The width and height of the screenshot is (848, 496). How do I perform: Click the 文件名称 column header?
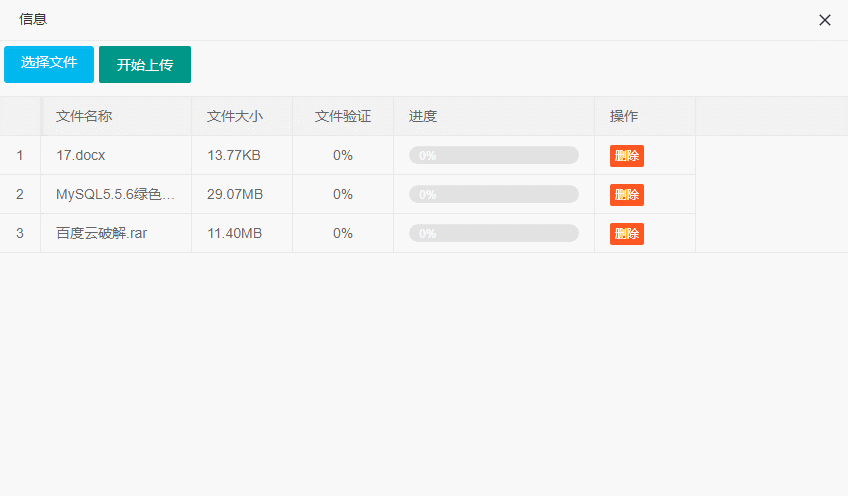tap(84, 116)
